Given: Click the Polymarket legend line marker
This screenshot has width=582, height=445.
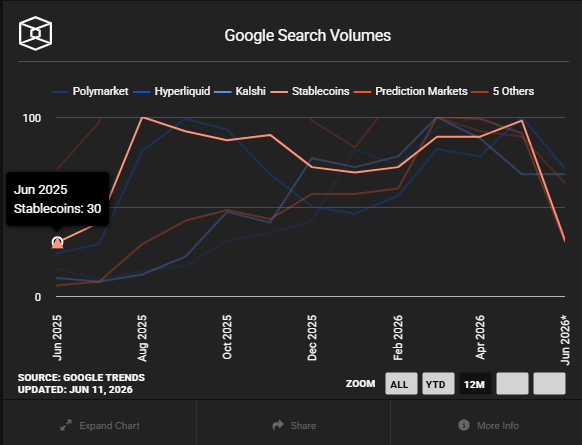Looking at the screenshot, I should click(x=60, y=92).
